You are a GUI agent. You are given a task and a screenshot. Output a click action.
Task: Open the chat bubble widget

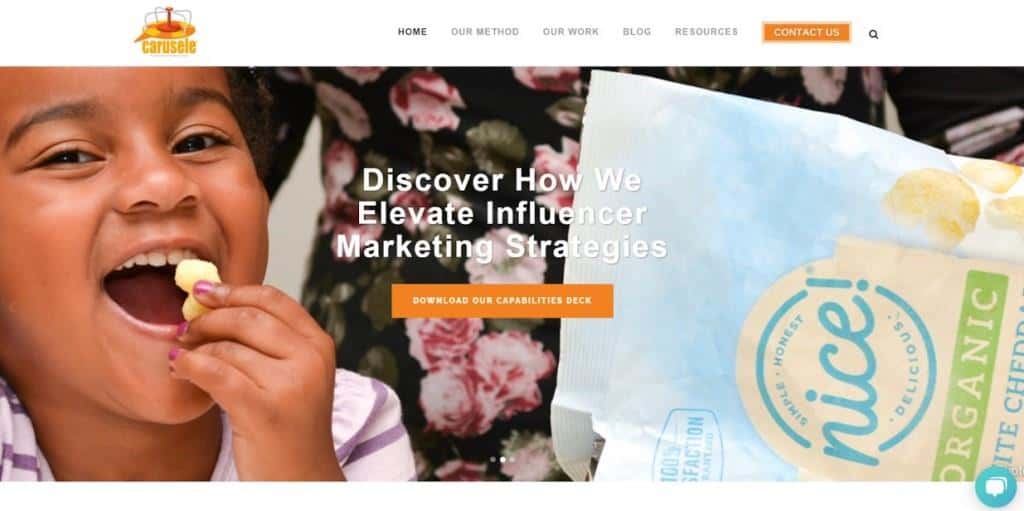(x=996, y=487)
